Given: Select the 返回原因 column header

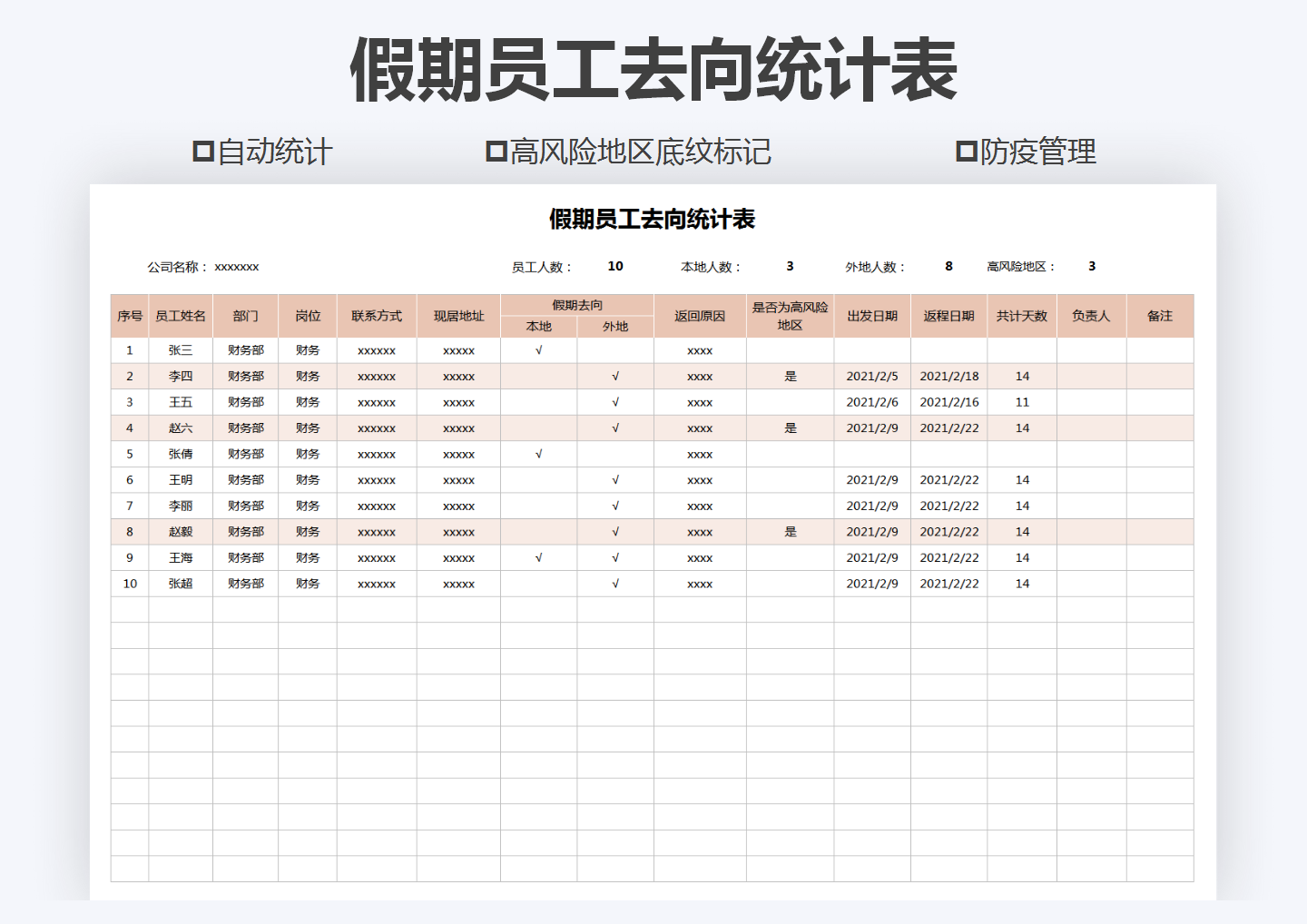Looking at the screenshot, I should (x=700, y=315).
